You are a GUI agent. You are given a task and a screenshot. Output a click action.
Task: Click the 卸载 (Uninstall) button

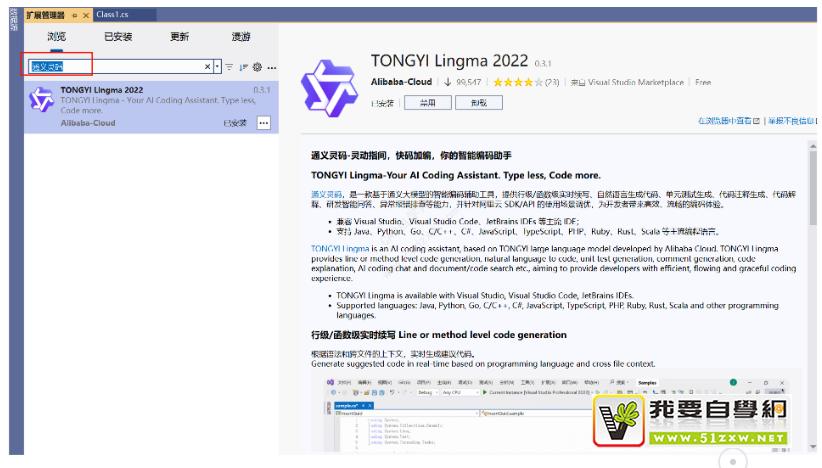point(478,102)
